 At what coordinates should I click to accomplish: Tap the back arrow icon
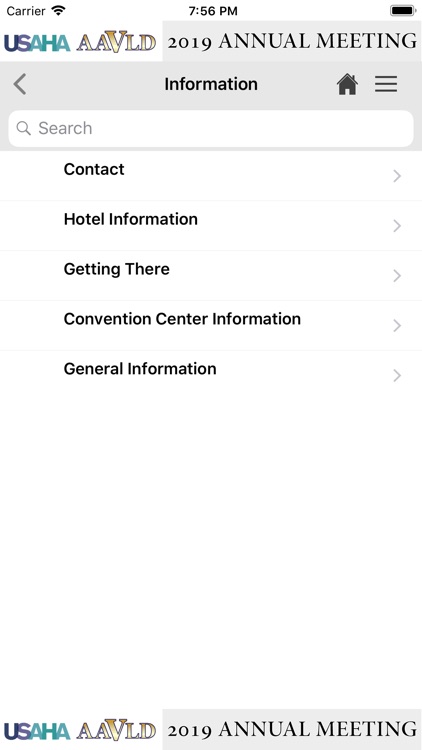[x=20, y=85]
